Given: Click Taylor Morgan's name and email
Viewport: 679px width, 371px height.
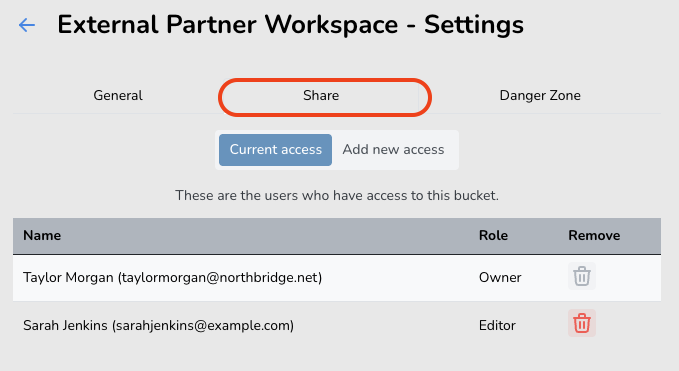Looking at the screenshot, I should tap(172, 277).
